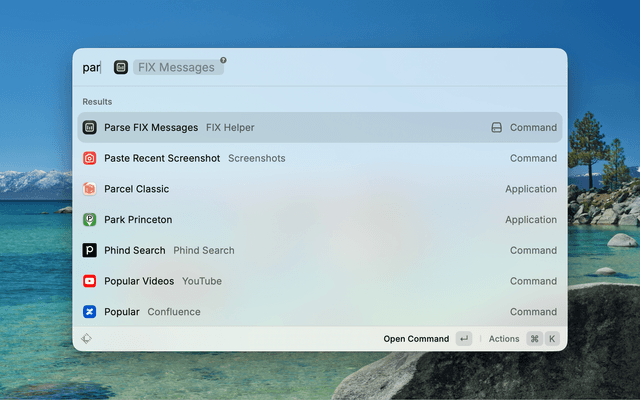Click the Phind Search icon
Viewport: 640px width, 400px height.
coord(89,251)
